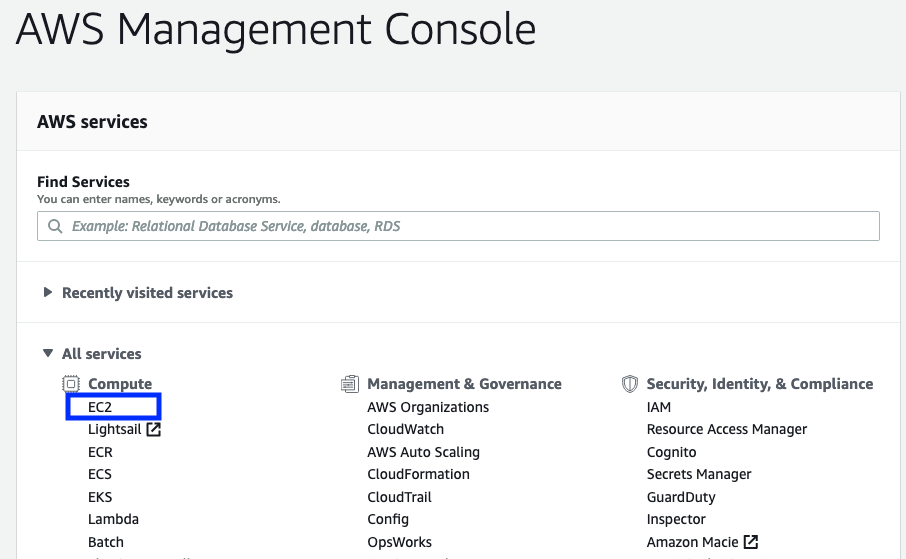Viewport: 906px width, 559px height.
Task: Open the ECS service
Action: pos(99,475)
